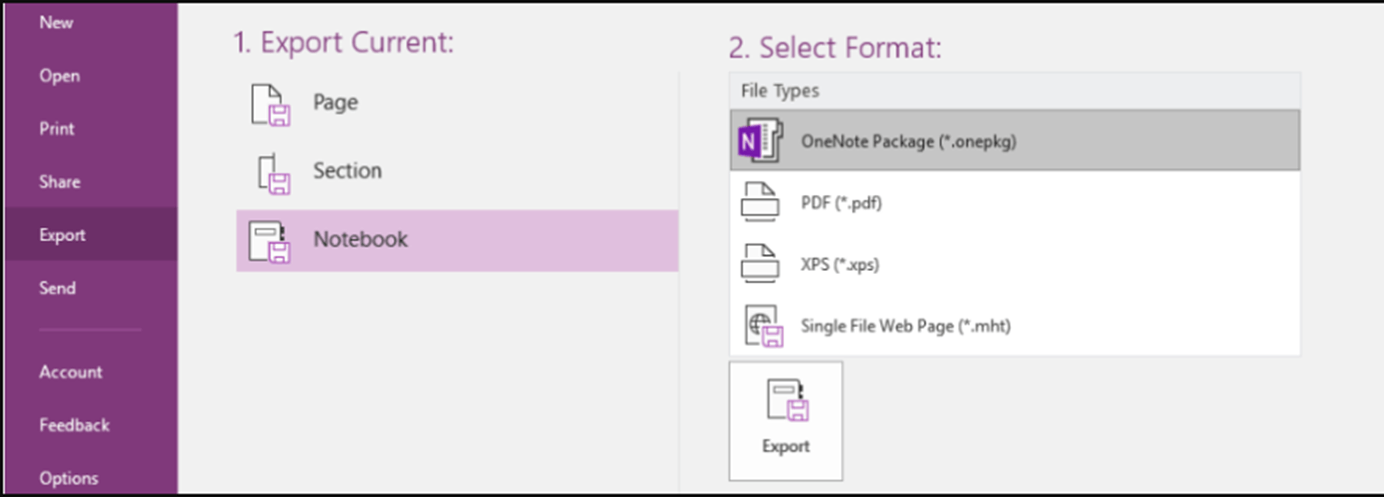Viewport: 1384px width, 497px height.
Task: Open the Feedback page
Action: pyautogui.click(x=74, y=425)
